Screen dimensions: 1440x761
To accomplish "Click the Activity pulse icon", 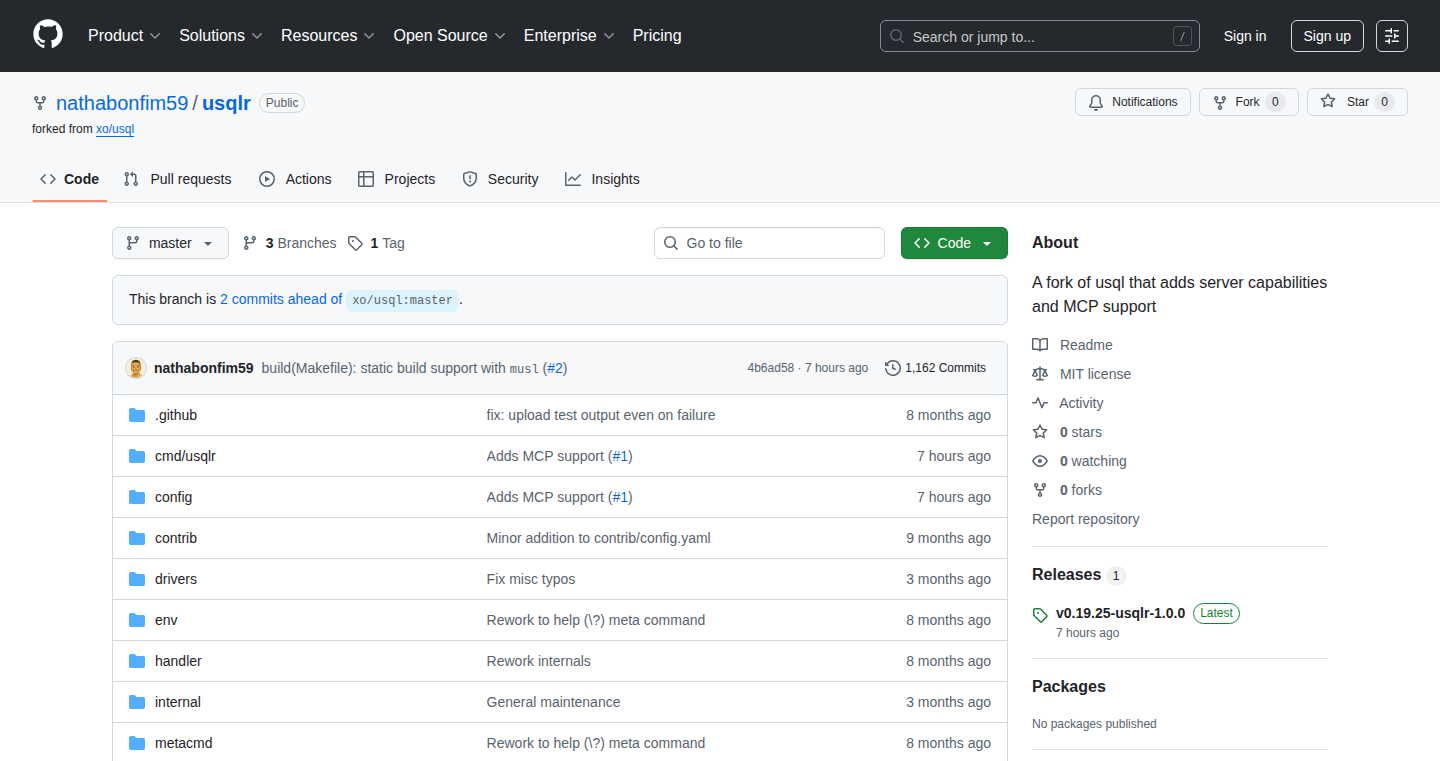I will [x=1040, y=403].
